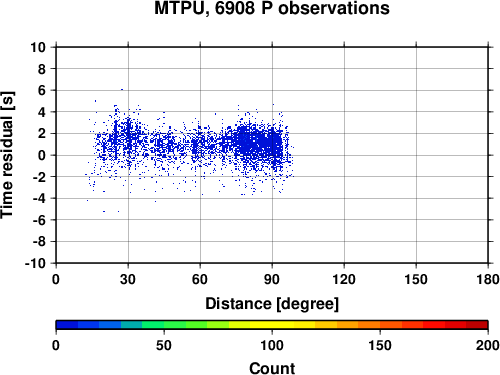Image resolution: width=500 pixels, height=375 pixels.
Task: Select the dark blue end of colorbar
Action: 67,325
